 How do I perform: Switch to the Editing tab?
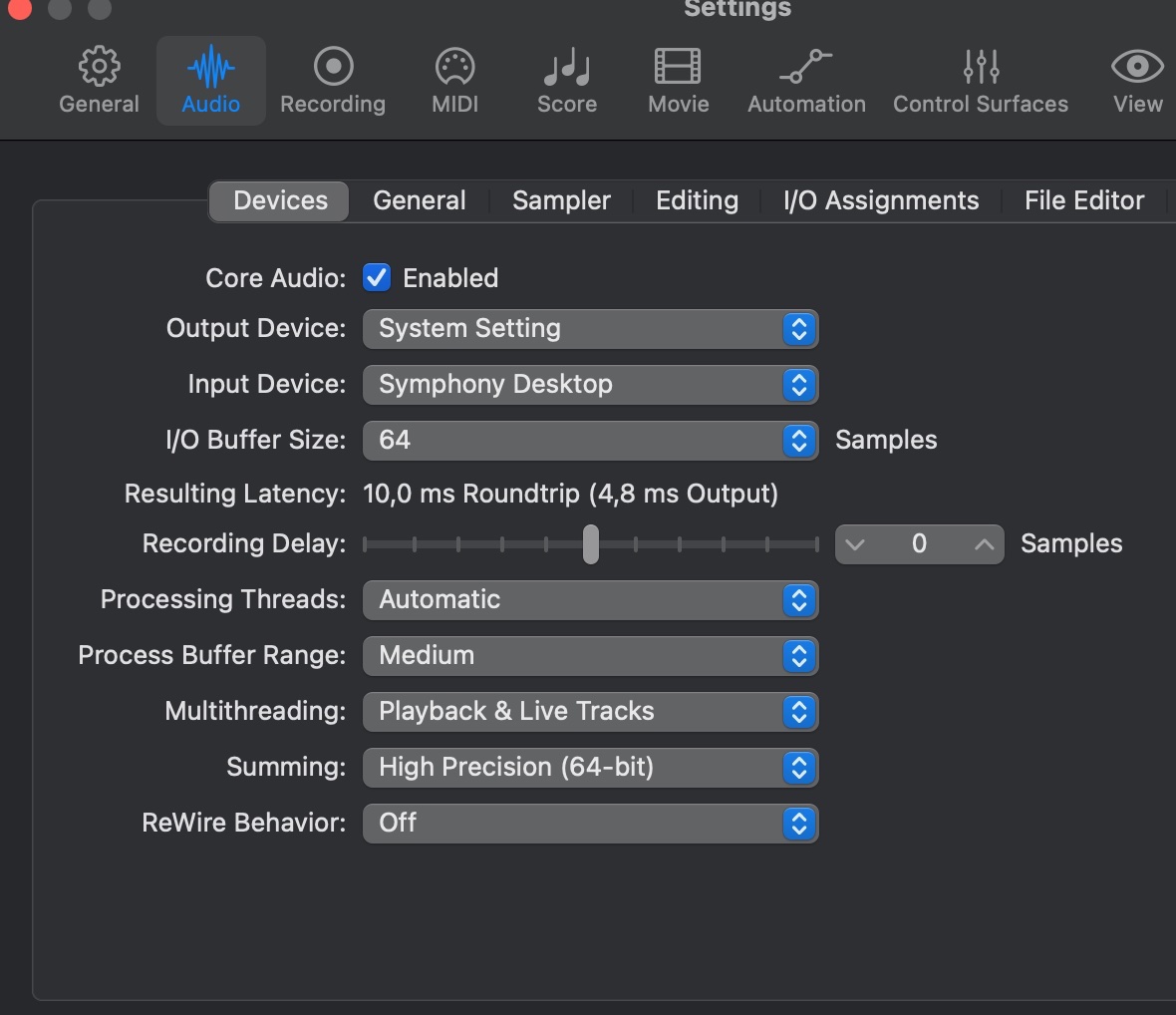pos(697,200)
